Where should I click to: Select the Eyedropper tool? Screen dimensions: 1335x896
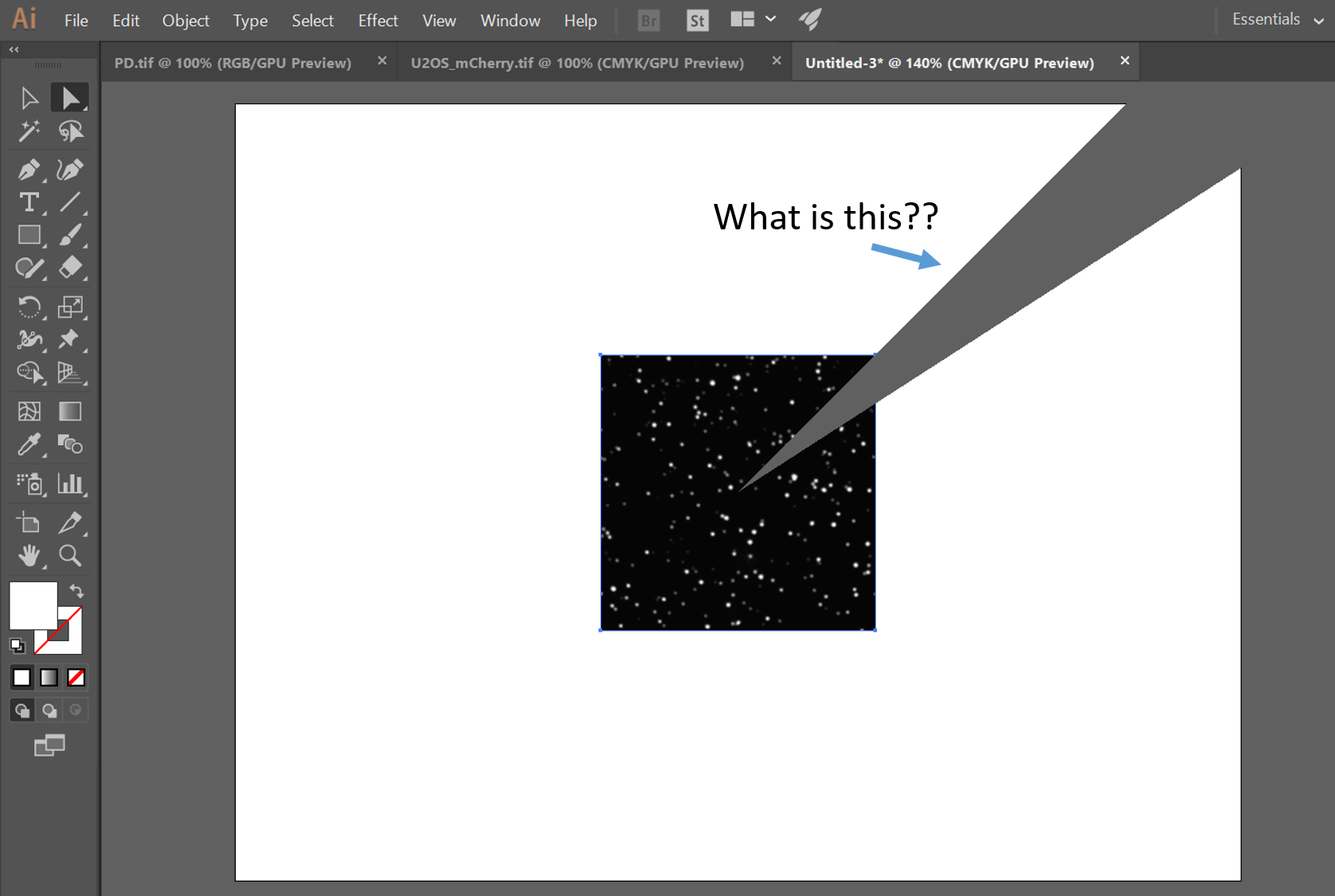[29, 444]
